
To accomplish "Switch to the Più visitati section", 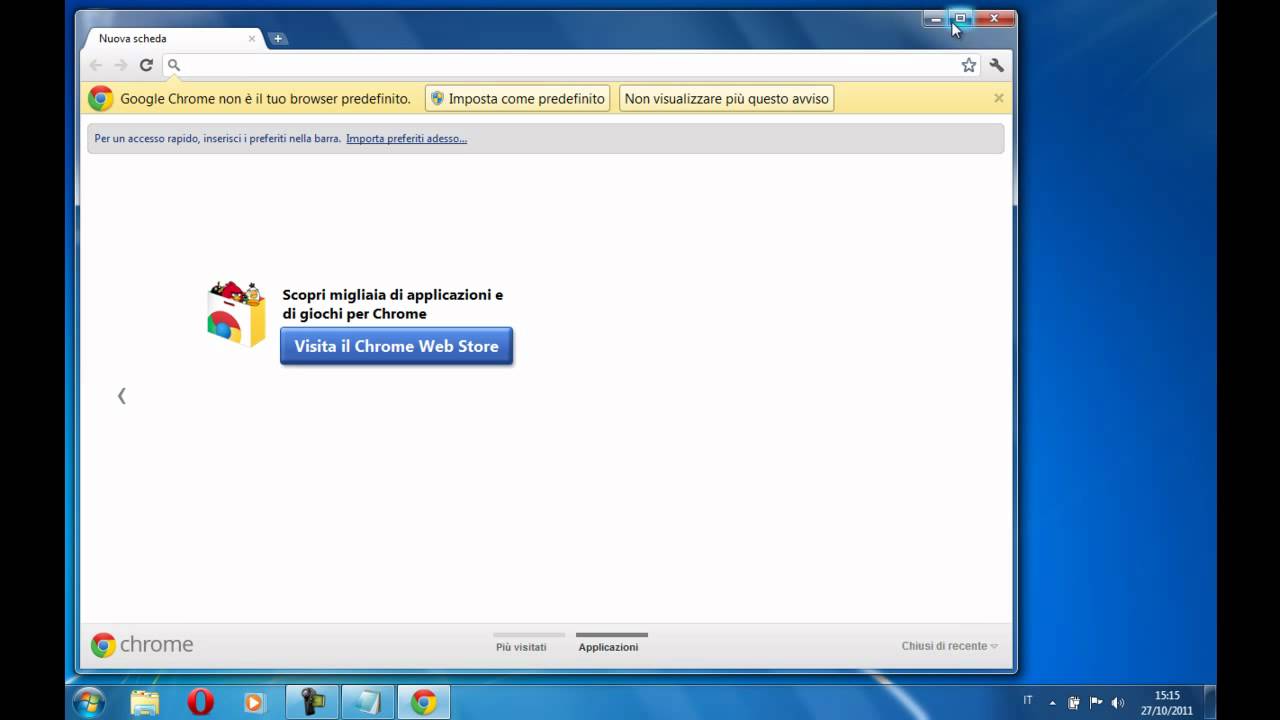I will click(521, 647).
